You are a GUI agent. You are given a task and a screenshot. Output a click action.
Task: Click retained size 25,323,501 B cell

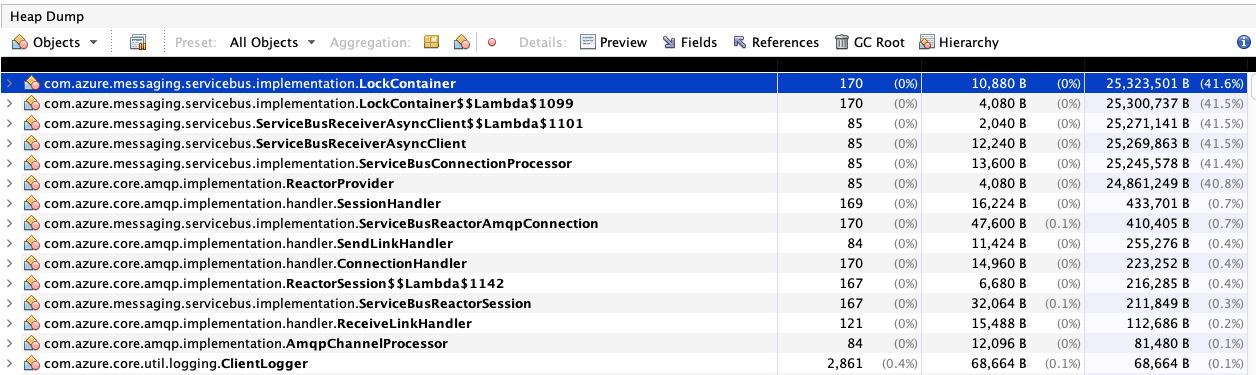click(x=1147, y=84)
